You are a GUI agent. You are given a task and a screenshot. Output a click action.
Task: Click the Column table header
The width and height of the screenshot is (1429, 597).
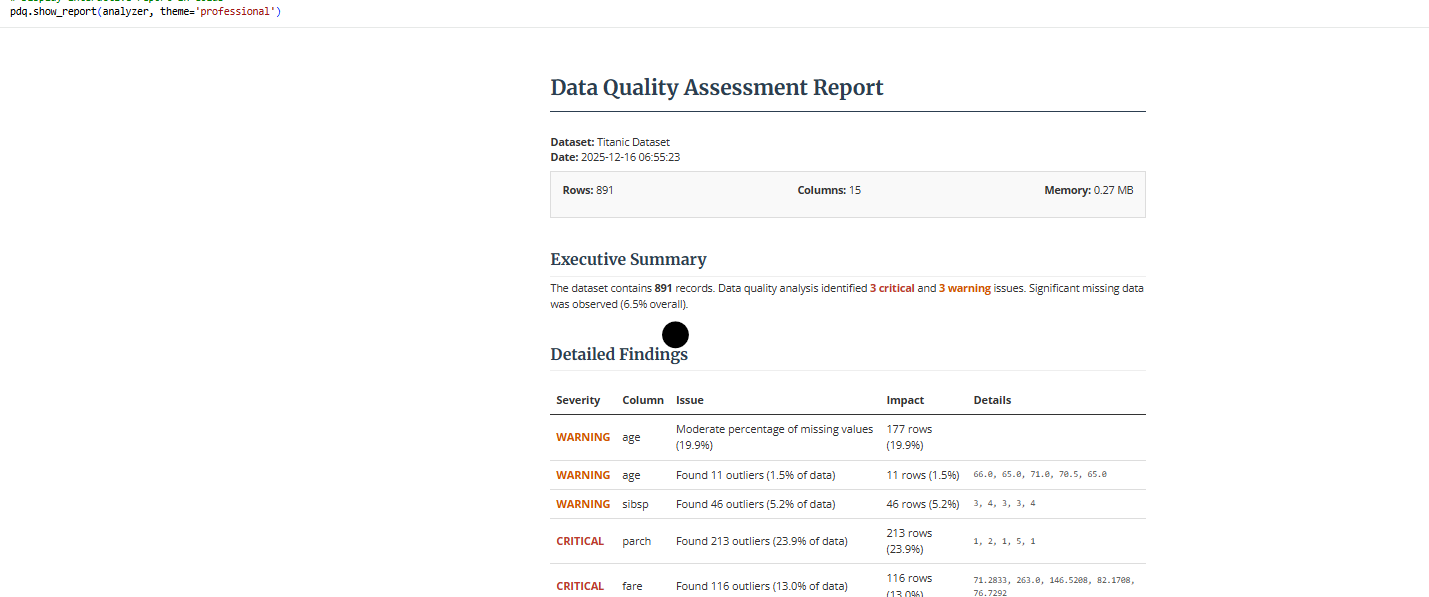[x=643, y=399]
